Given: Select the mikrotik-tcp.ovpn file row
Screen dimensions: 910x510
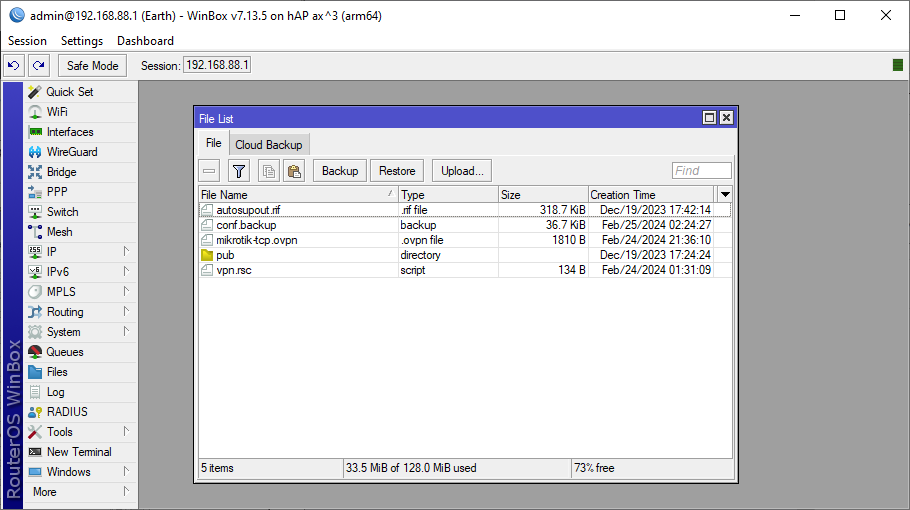Looking at the screenshot, I should point(464,240).
